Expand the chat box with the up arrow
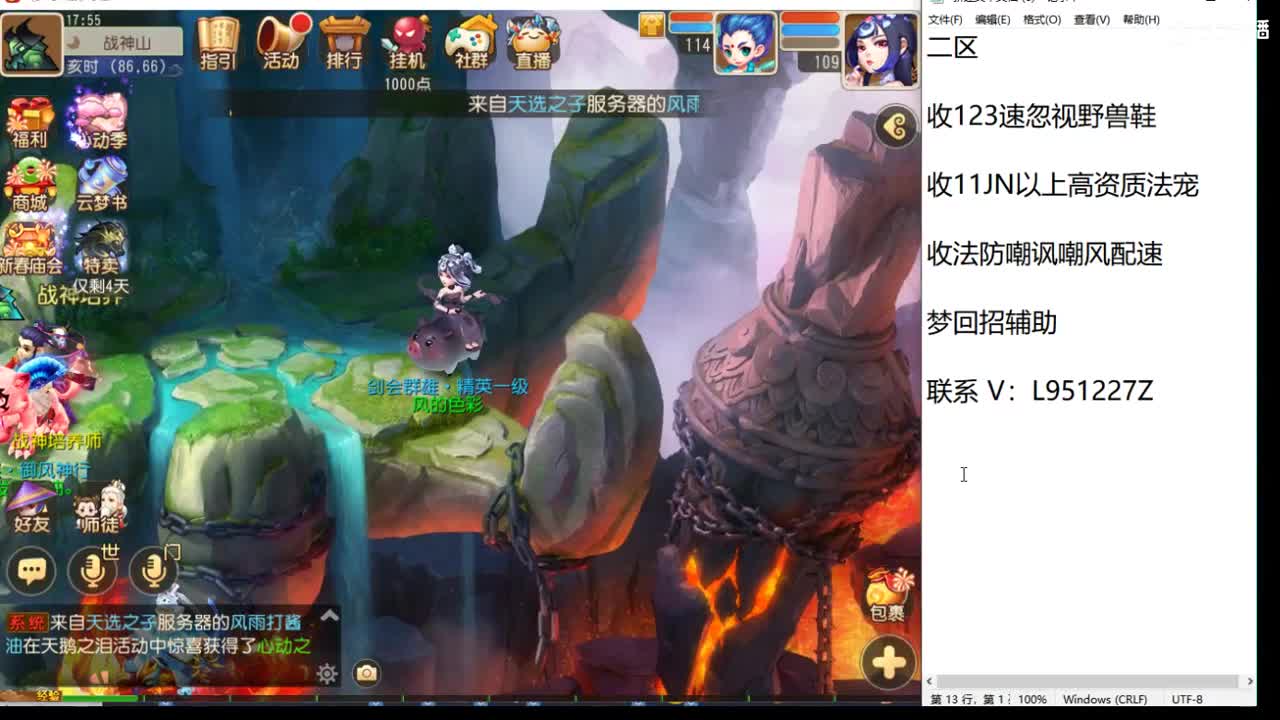The image size is (1280, 720). click(329, 616)
